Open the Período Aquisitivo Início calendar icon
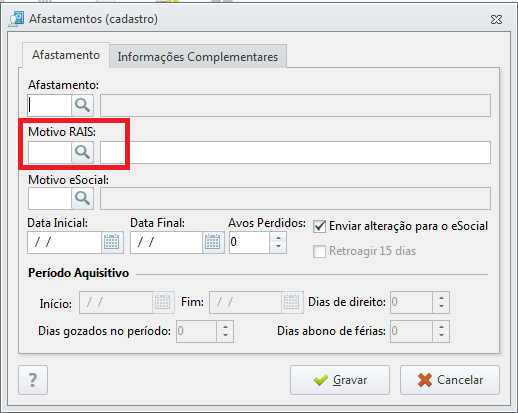 [163, 302]
